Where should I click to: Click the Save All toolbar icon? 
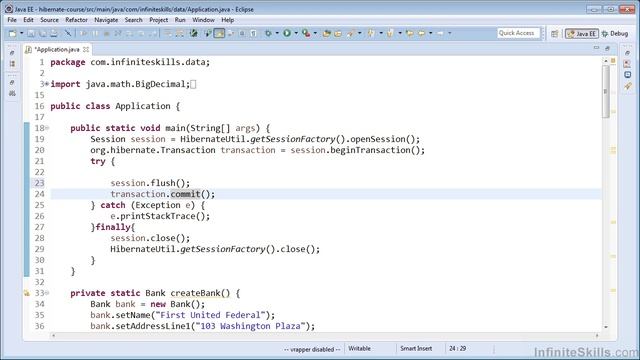pyautogui.click(x=42, y=33)
